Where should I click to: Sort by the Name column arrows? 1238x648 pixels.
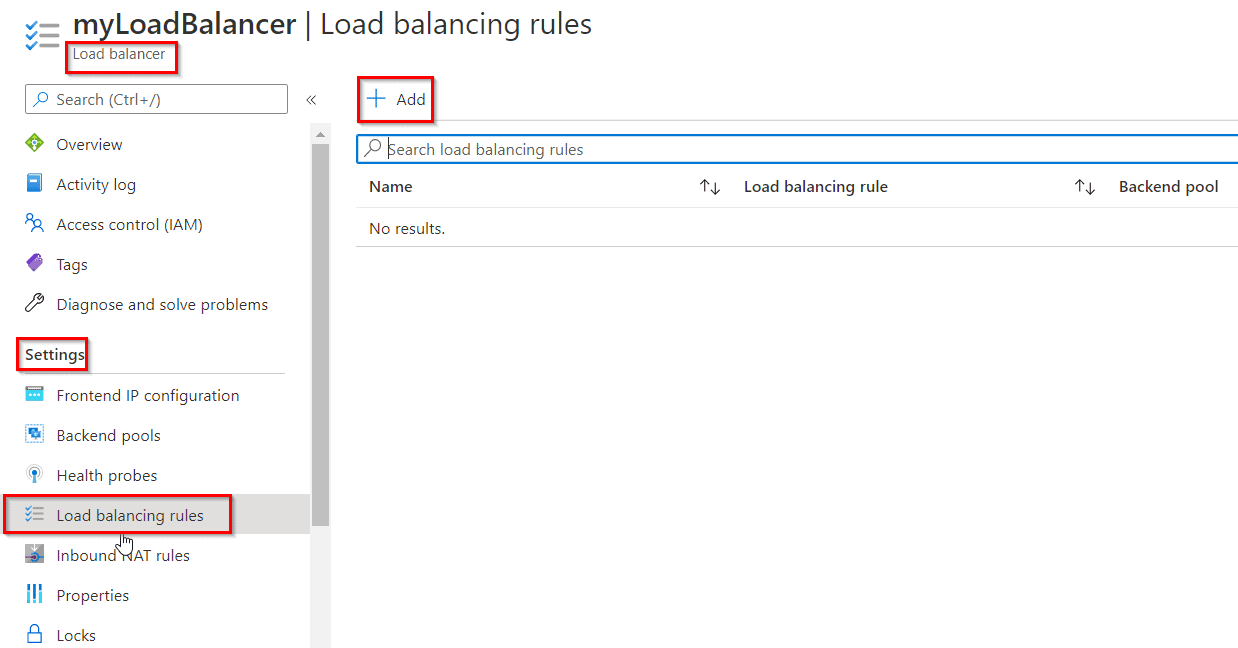[710, 186]
